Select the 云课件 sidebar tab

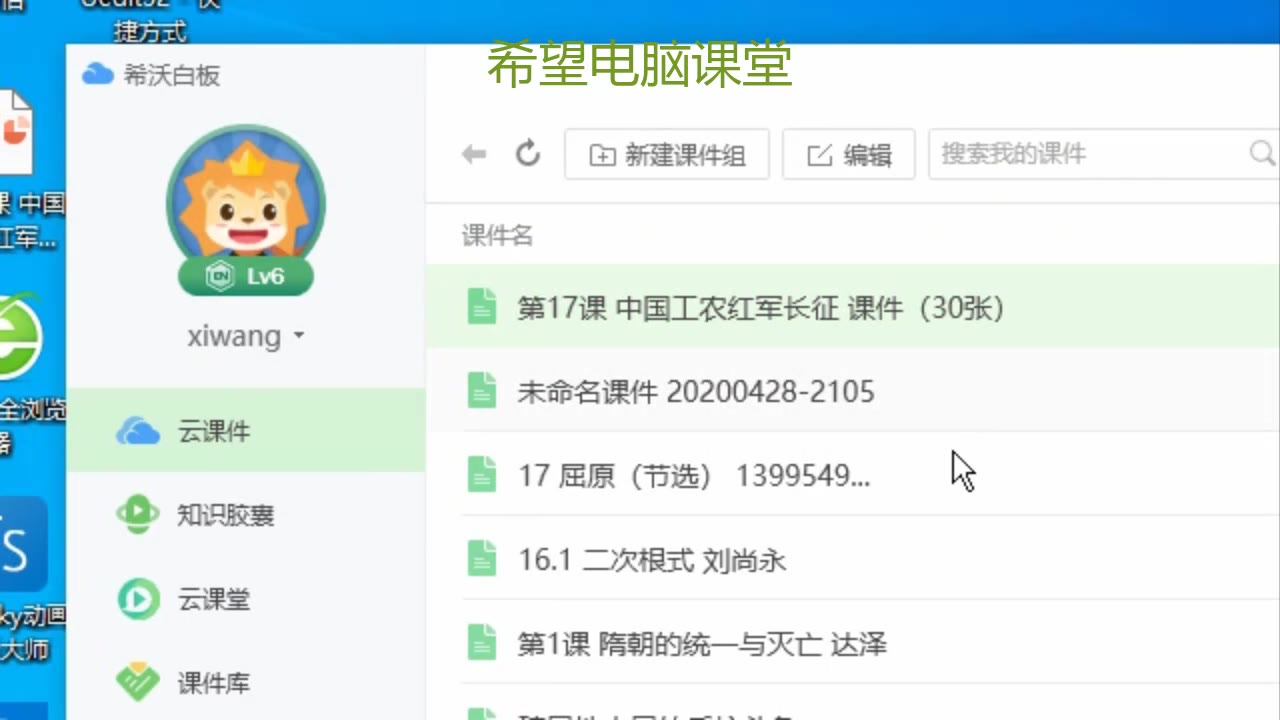(246, 431)
